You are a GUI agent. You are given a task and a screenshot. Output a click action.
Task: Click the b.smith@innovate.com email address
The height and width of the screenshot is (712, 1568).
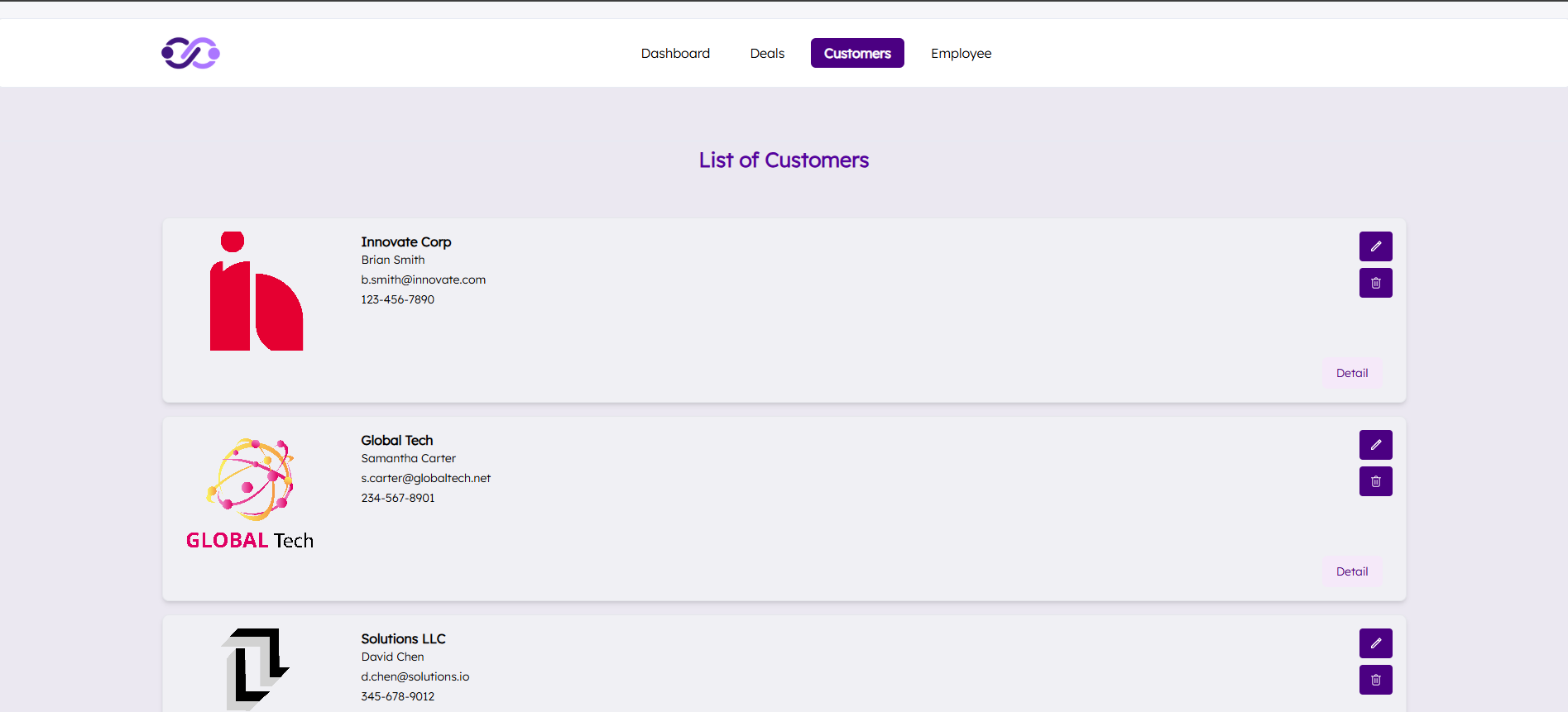pyautogui.click(x=423, y=280)
